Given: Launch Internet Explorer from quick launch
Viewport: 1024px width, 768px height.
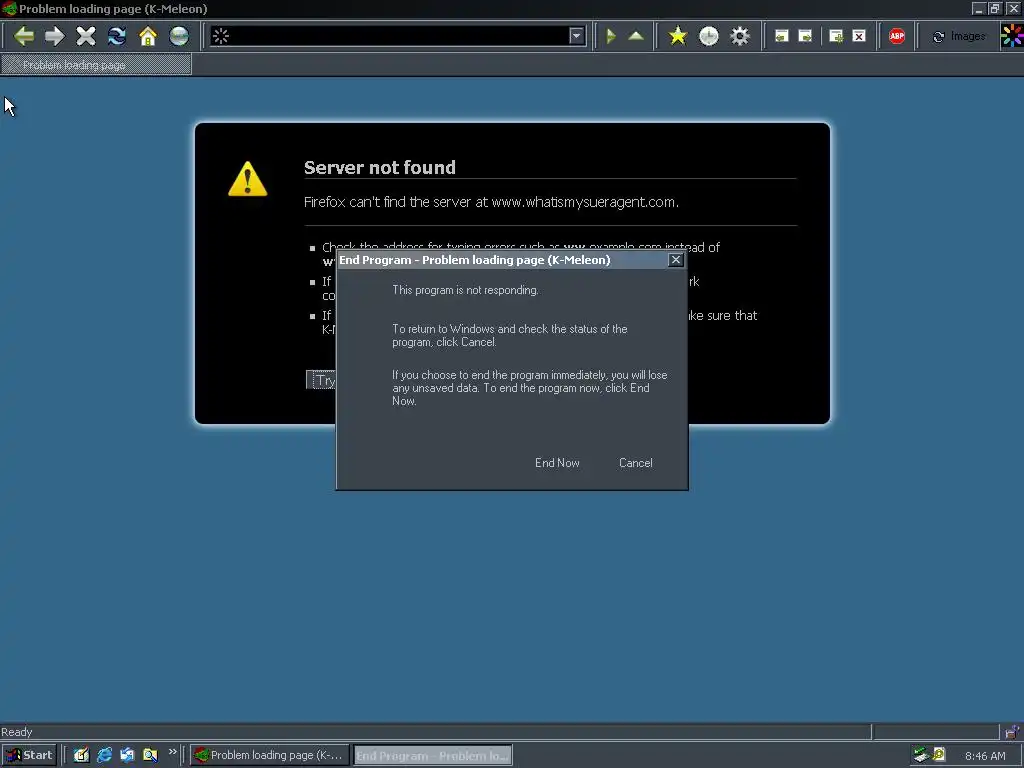Looking at the screenshot, I should tap(104, 755).
